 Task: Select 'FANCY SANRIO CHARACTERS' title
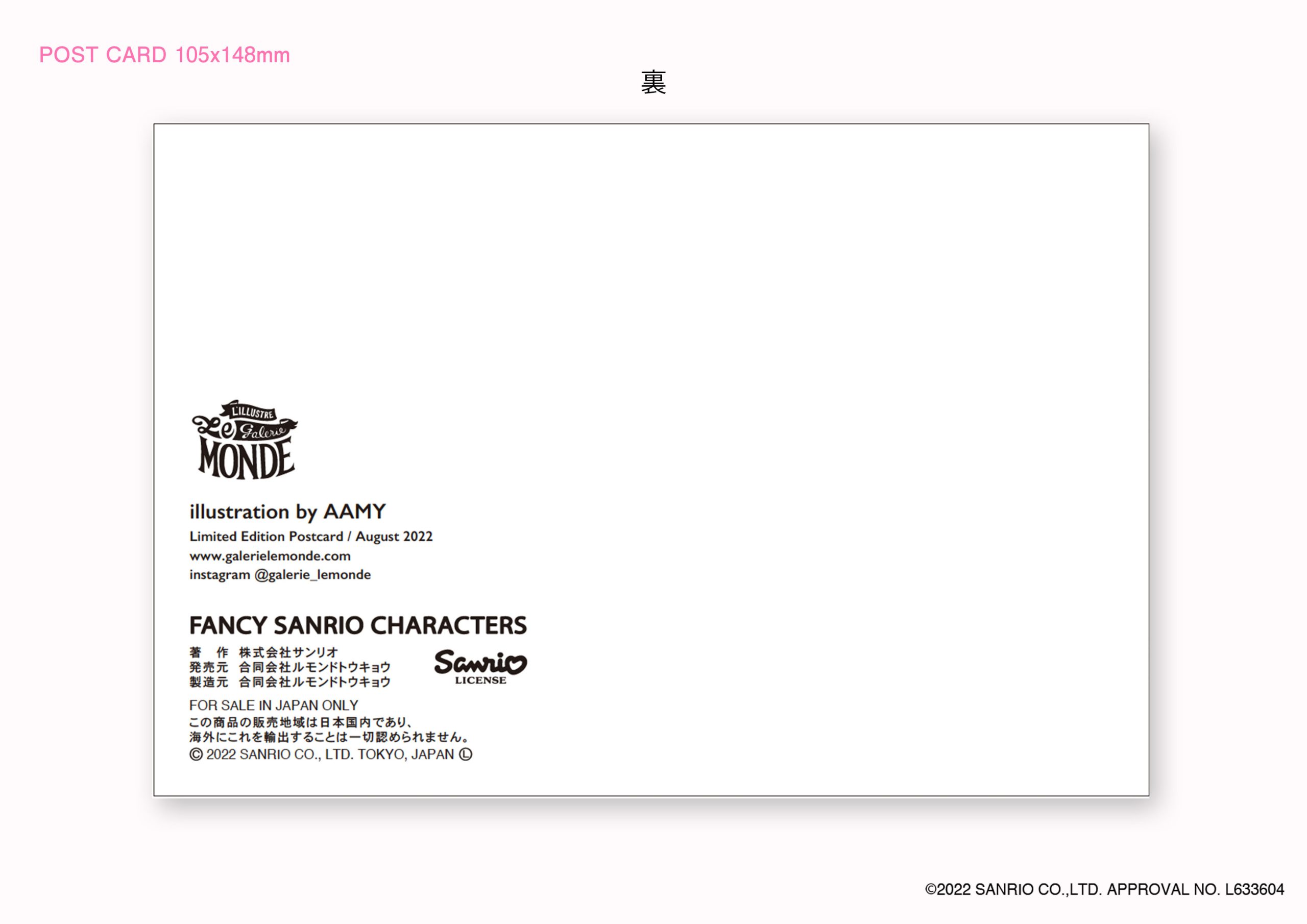coord(358,626)
